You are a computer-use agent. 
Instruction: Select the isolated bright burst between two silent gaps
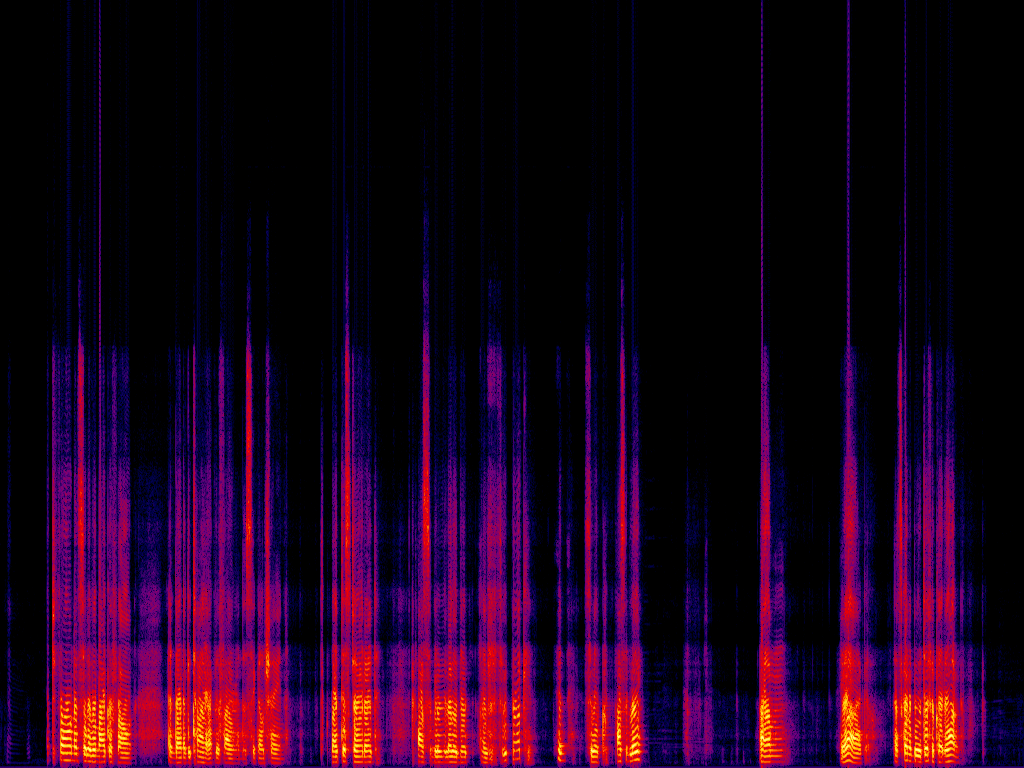[x=770, y=722]
